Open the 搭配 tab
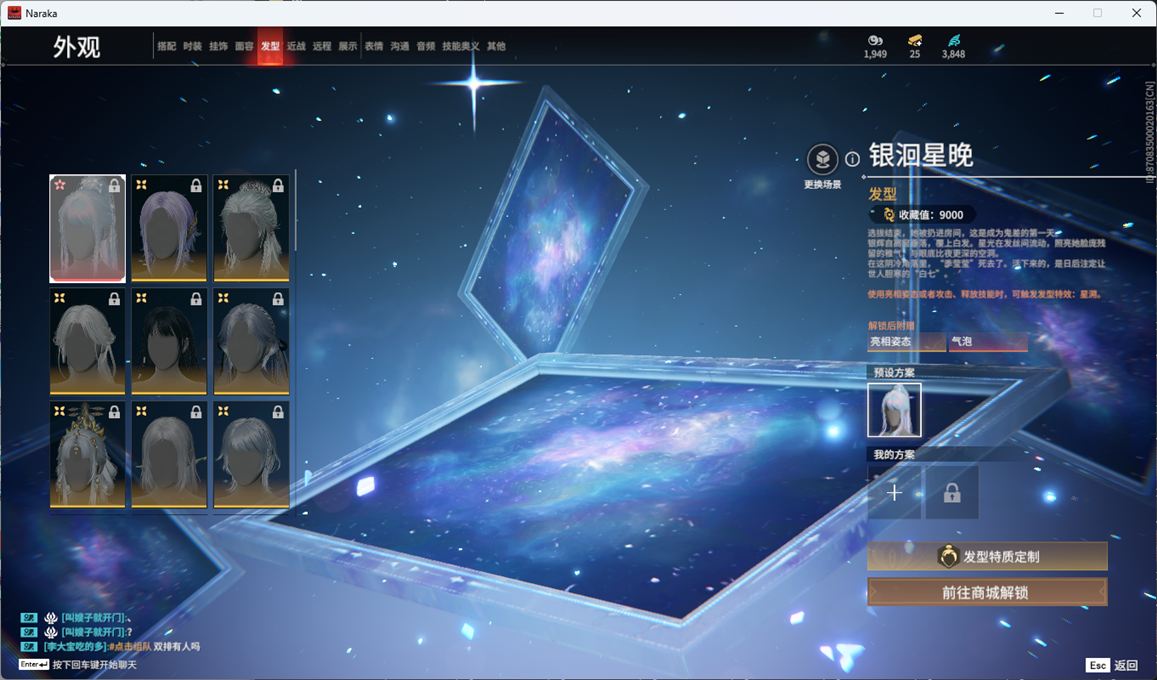Image resolution: width=1157 pixels, height=680 pixels. (x=167, y=46)
